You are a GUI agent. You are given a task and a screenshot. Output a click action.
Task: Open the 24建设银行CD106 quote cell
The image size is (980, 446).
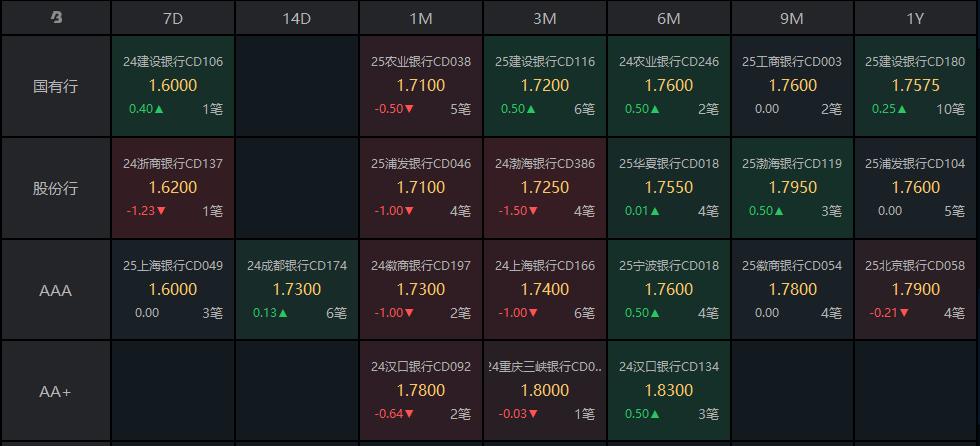coord(173,86)
